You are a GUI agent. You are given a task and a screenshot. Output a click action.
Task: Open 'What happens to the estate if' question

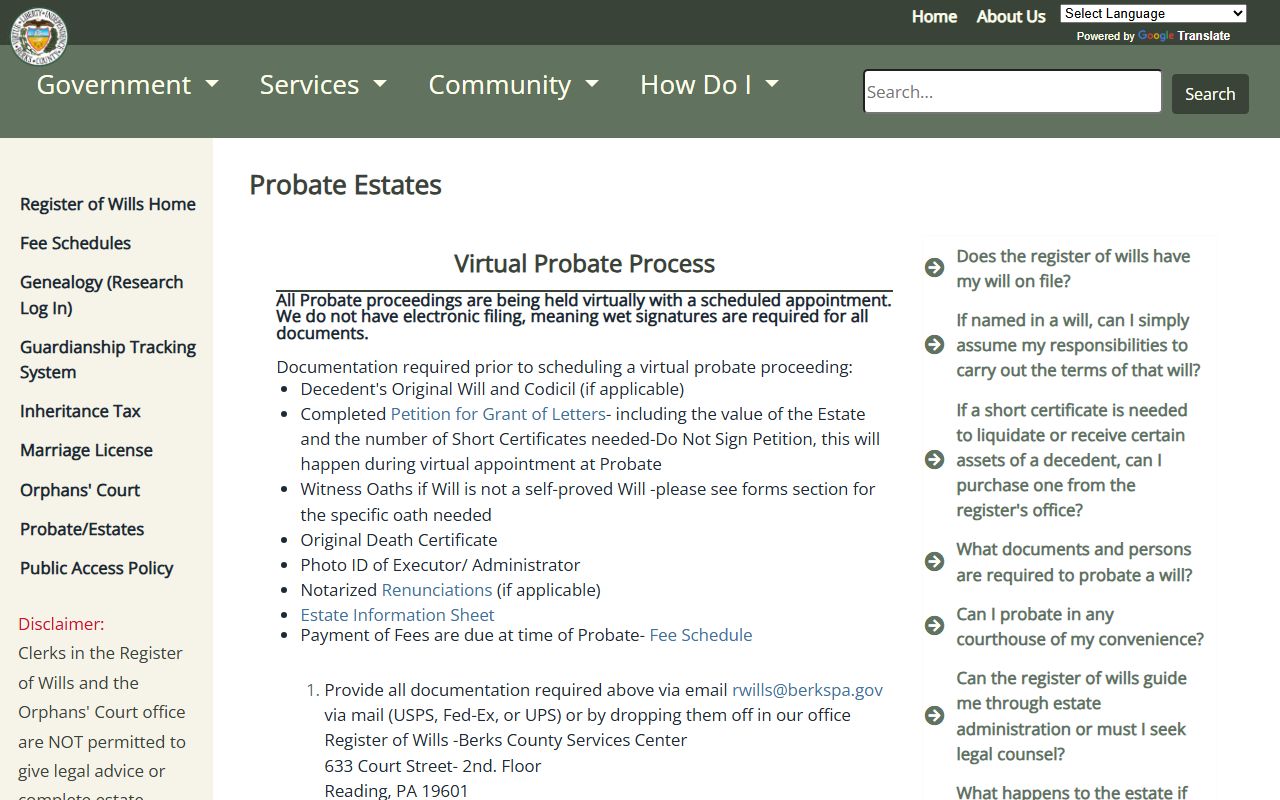(1072, 792)
